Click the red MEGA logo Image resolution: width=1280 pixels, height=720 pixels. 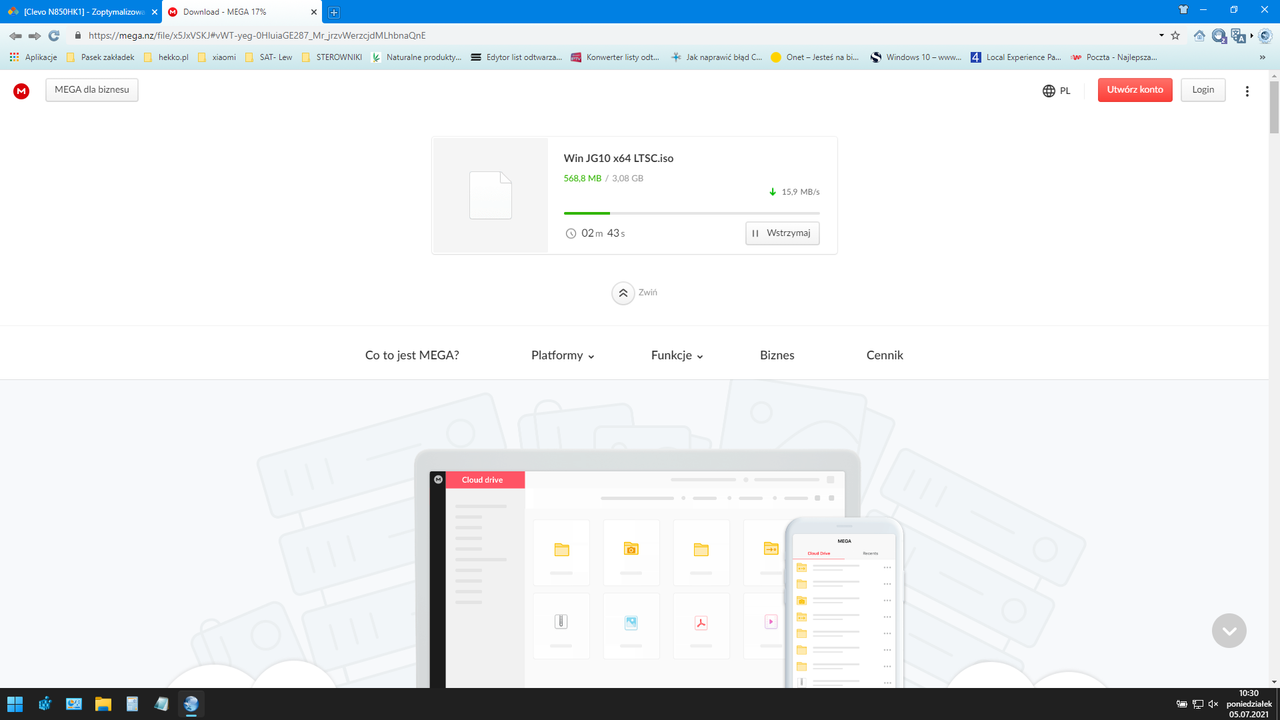[21, 91]
